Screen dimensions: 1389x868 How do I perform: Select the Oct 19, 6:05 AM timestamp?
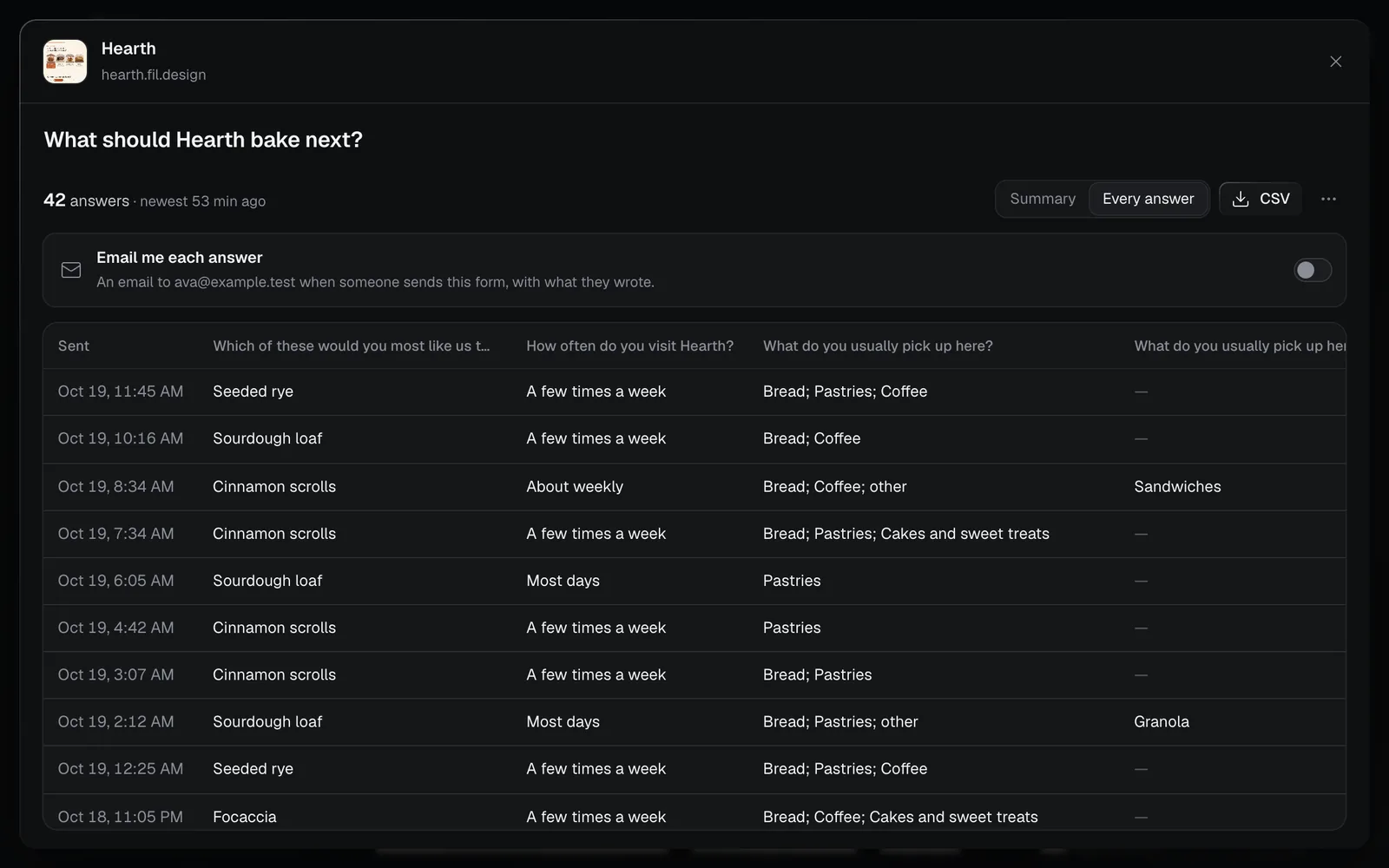(x=115, y=581)
